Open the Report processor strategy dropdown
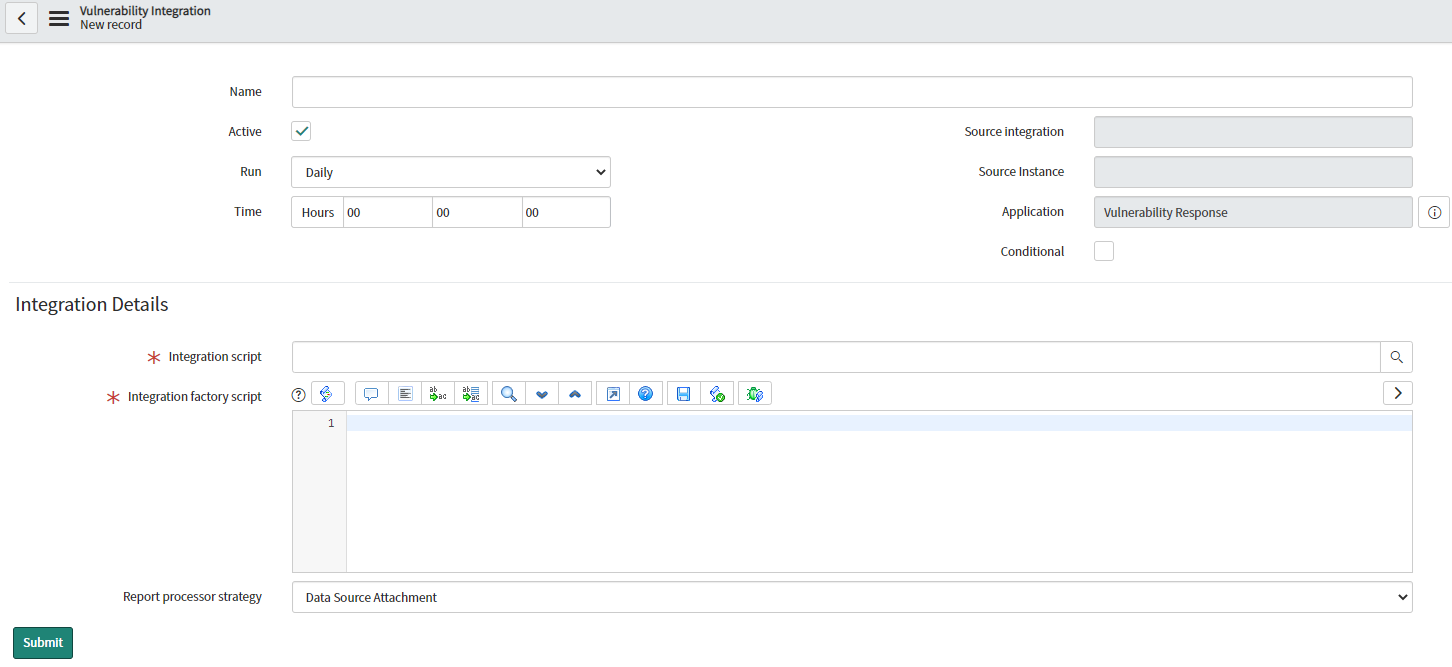Image resolution: width=1452 pixels, height=667 pixels. tap(851, 597)
